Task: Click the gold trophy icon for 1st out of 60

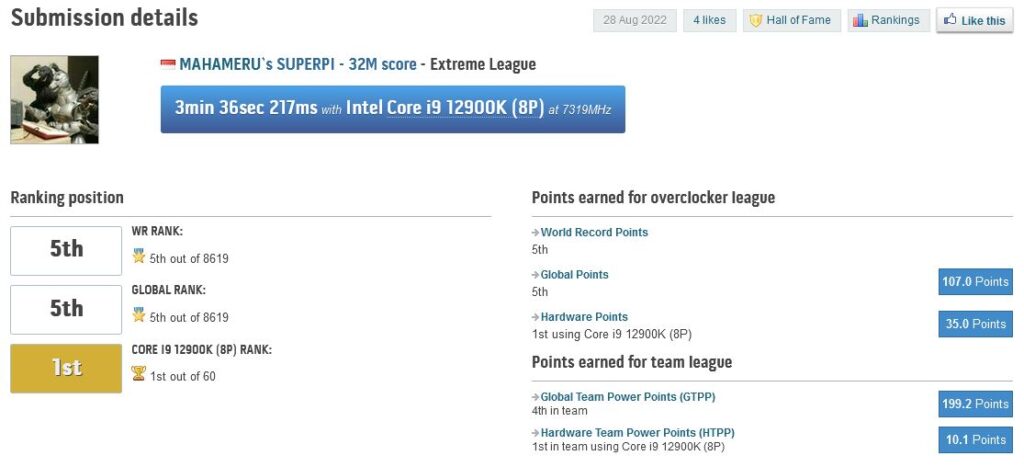Action: [x=138, y=374]
